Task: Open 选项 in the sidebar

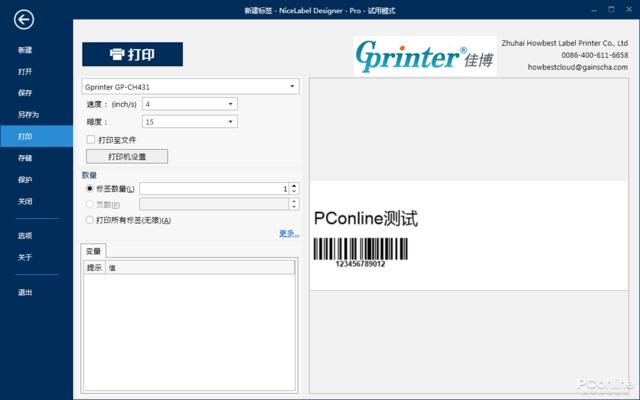Action: coord(25,235)
